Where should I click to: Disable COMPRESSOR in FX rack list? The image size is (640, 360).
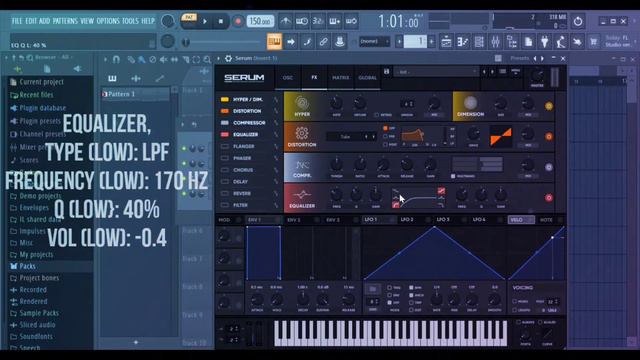tap(225, 123)
